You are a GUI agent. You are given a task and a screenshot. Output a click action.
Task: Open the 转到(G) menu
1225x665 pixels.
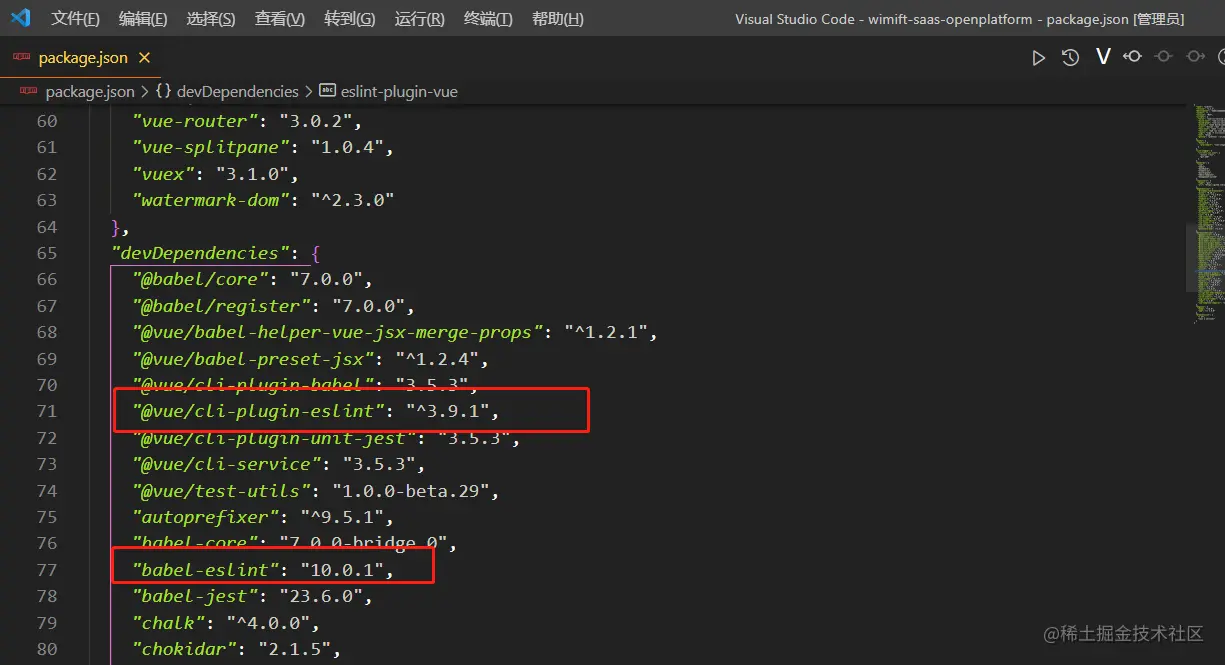pyautogui.click(x=350, y=19)
